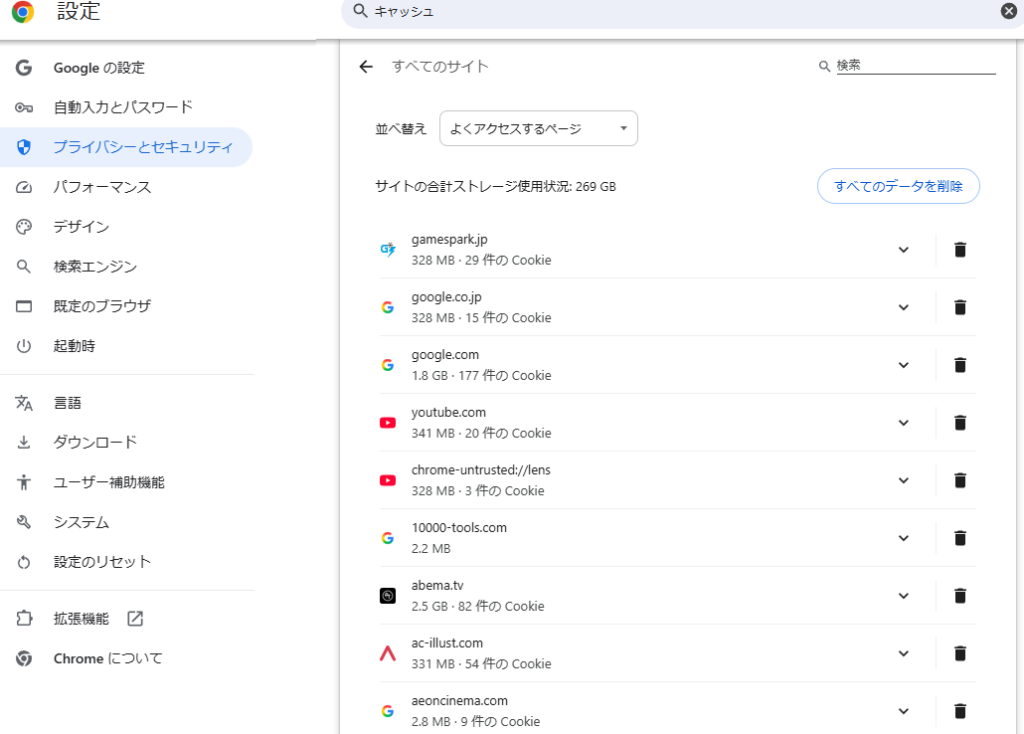Click the gamespark.jp favicon

(388, 249)
